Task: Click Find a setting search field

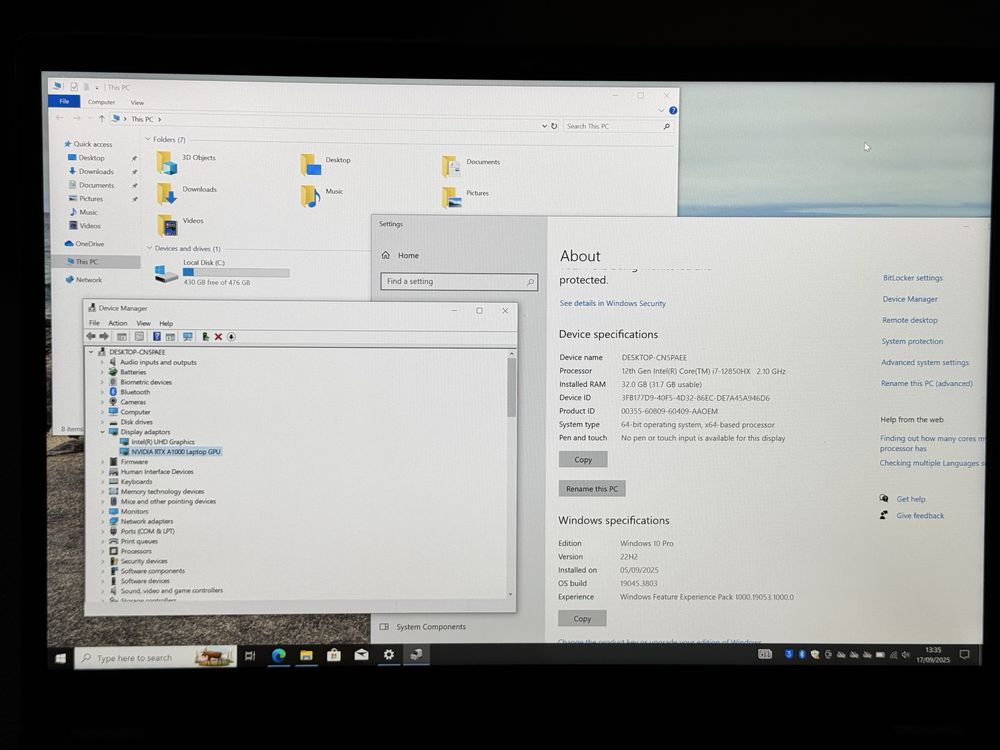Action: click(x=459, y=281)
